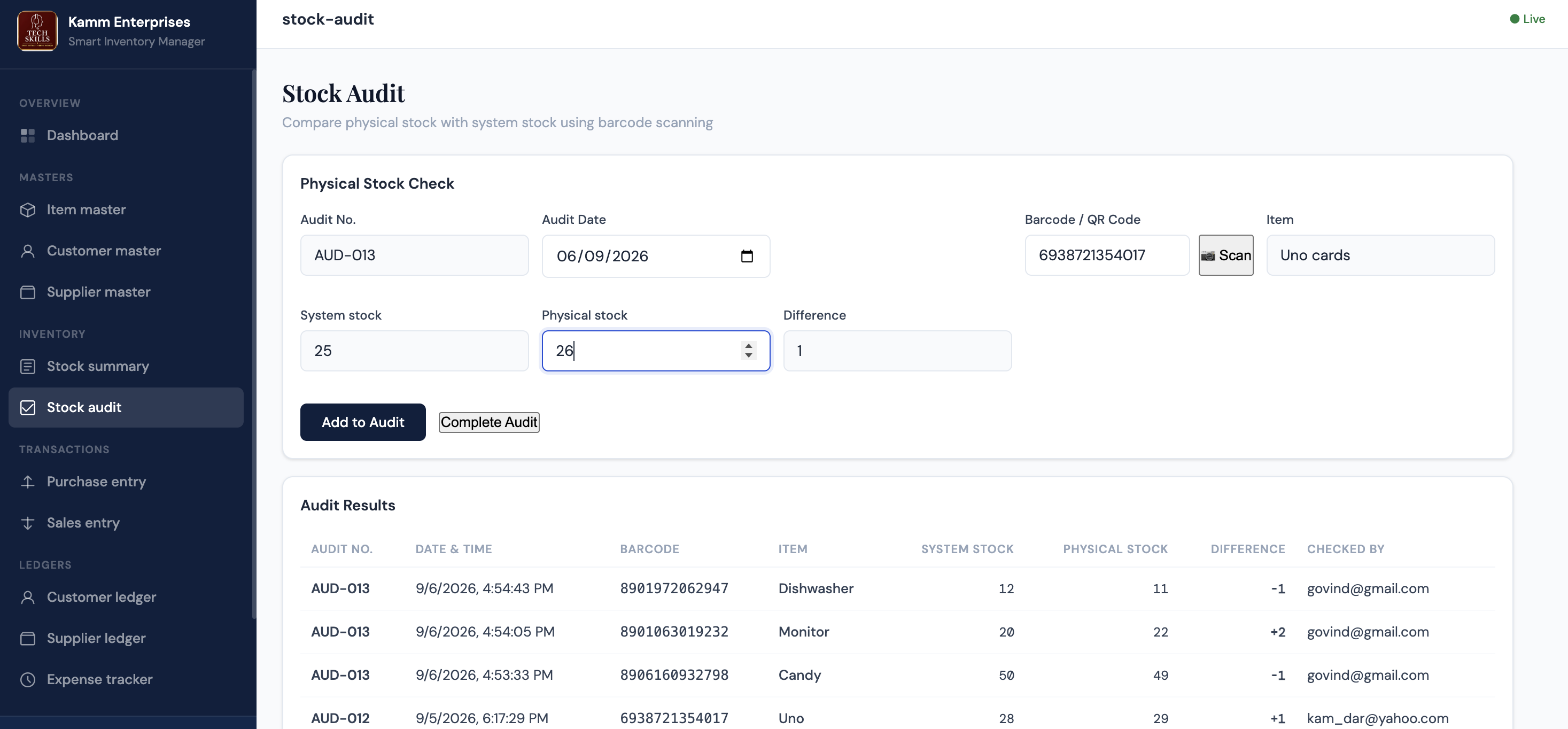Click the Difference field
The image size is (1568, 729).
coord(897,351)
